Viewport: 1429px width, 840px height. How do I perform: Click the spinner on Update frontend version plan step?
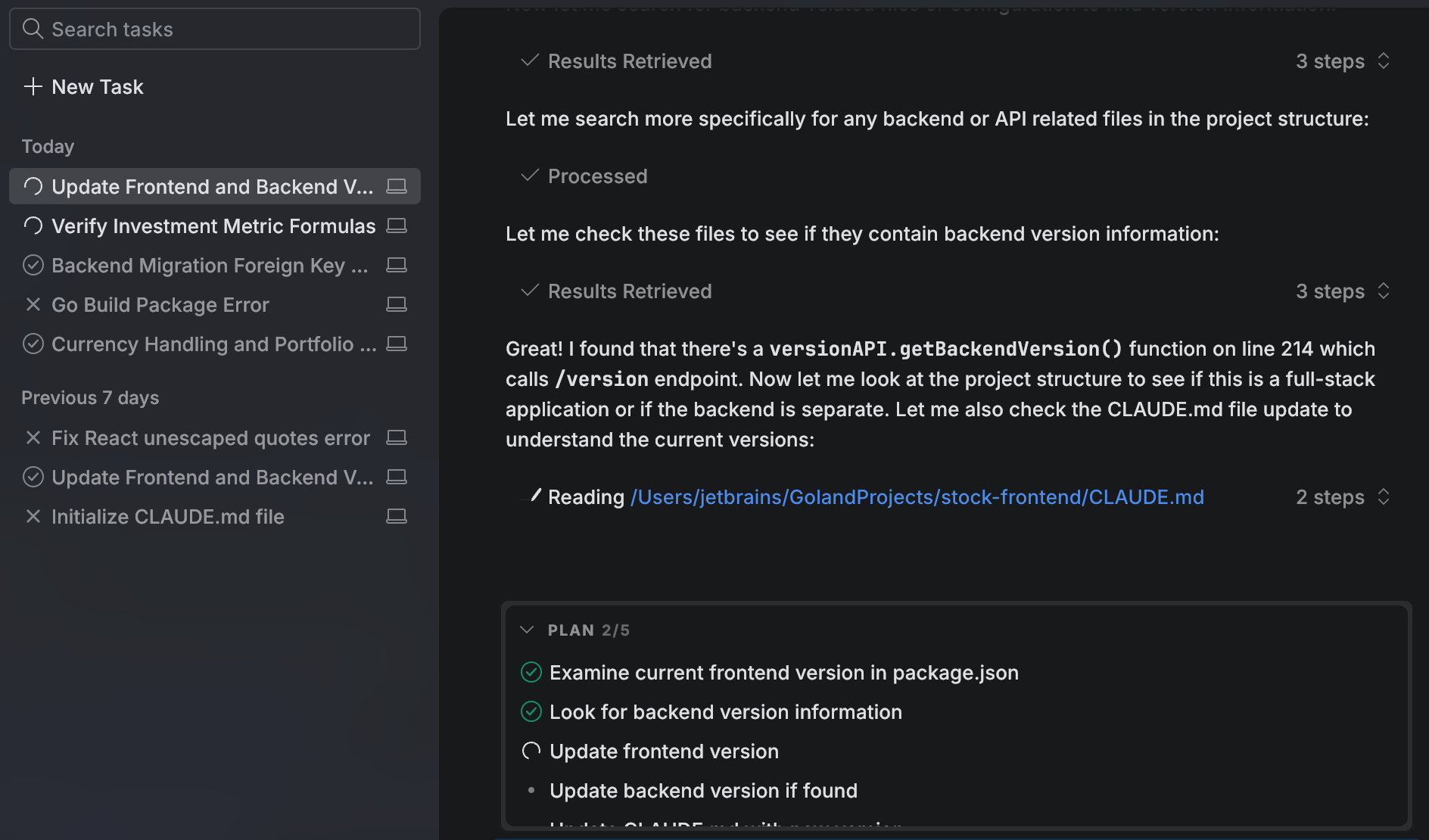[x=530, y=751]
